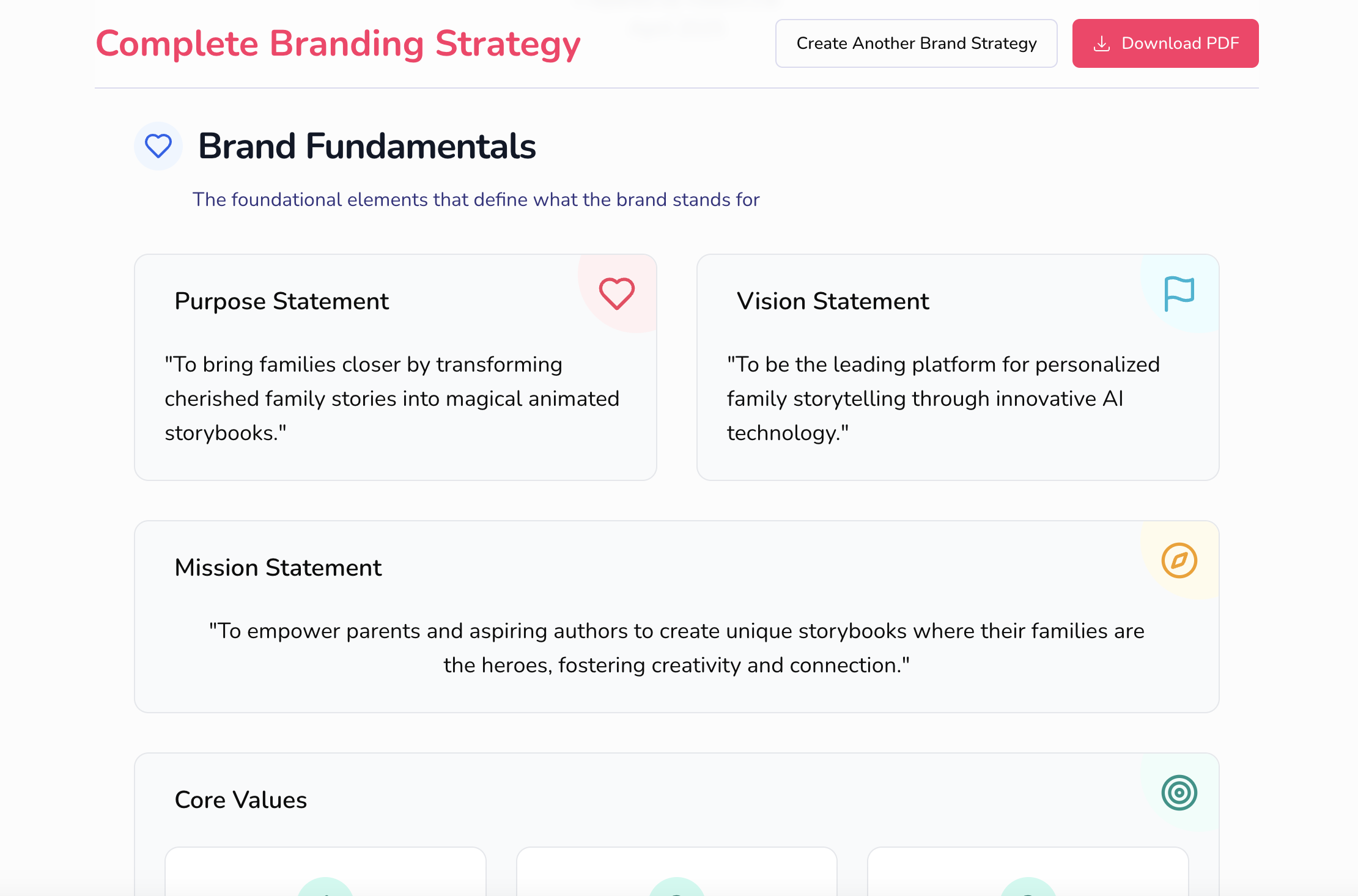Click the Brand Fundamentals heading

[x=367, y=146]
